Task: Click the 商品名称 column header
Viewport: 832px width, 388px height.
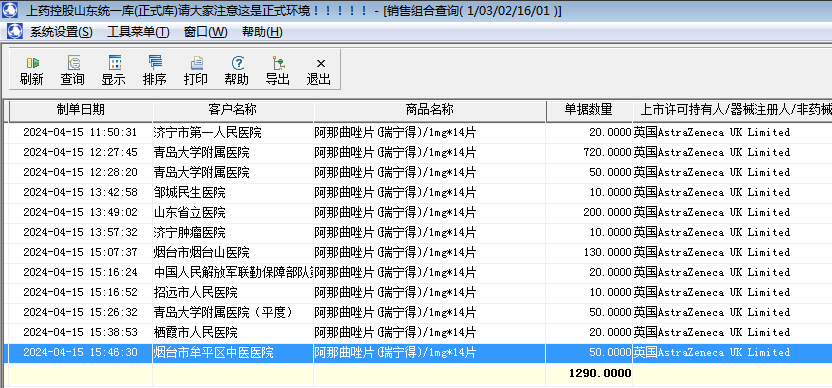Action: [430, 110]
